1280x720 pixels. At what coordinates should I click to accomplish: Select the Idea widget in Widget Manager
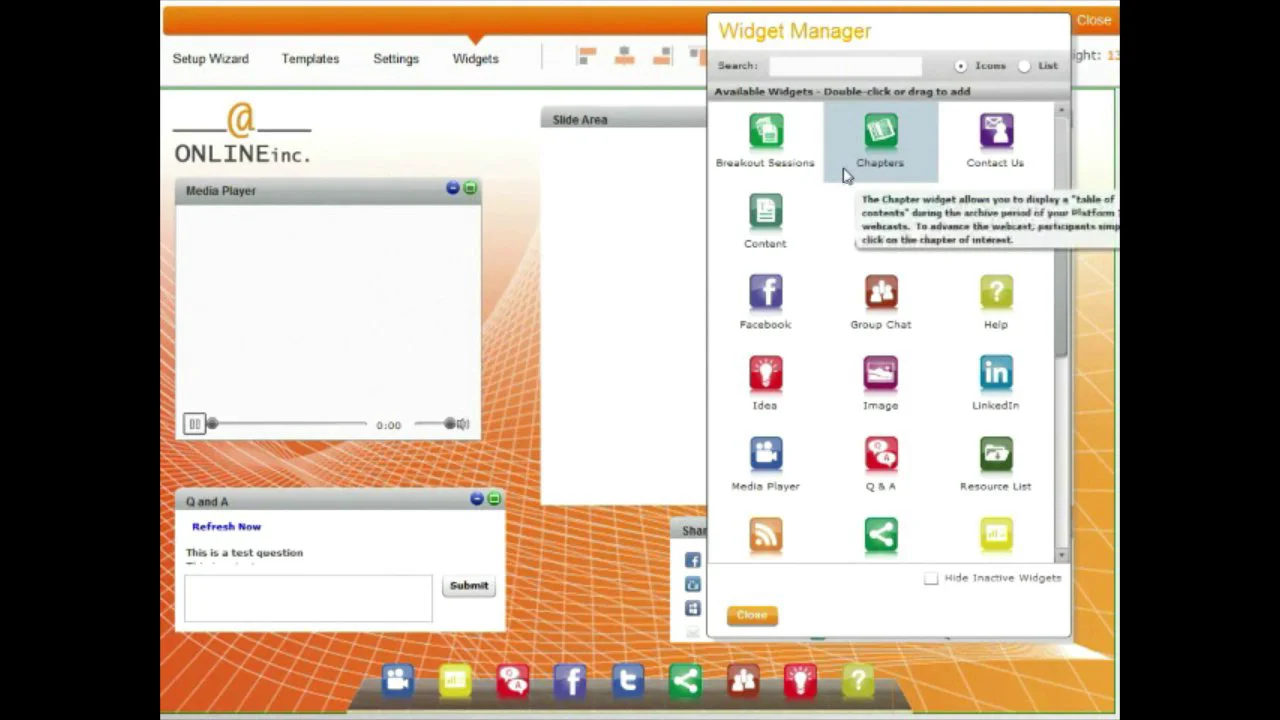click(x=766, y=374)
